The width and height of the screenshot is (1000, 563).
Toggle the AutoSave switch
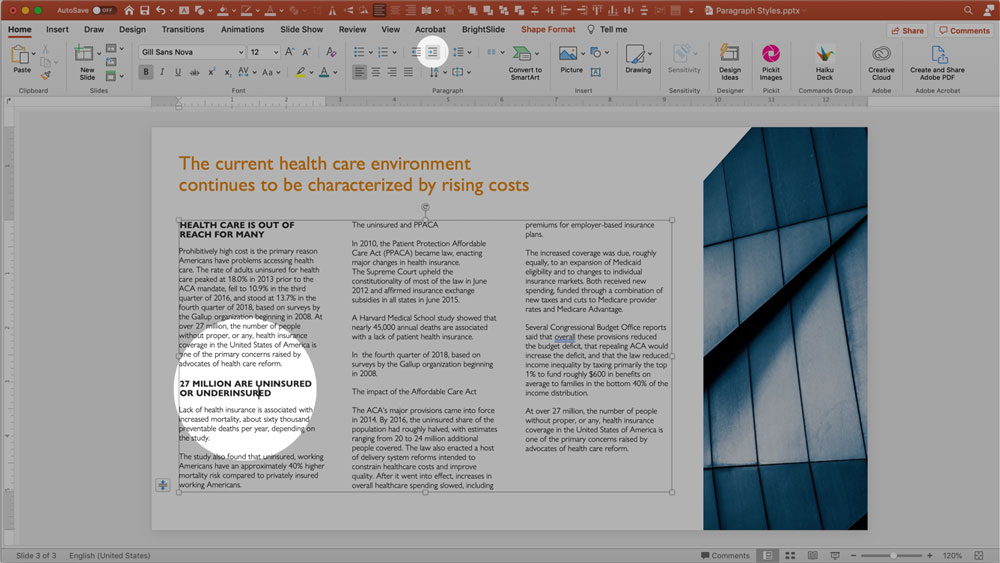point(103,10)
